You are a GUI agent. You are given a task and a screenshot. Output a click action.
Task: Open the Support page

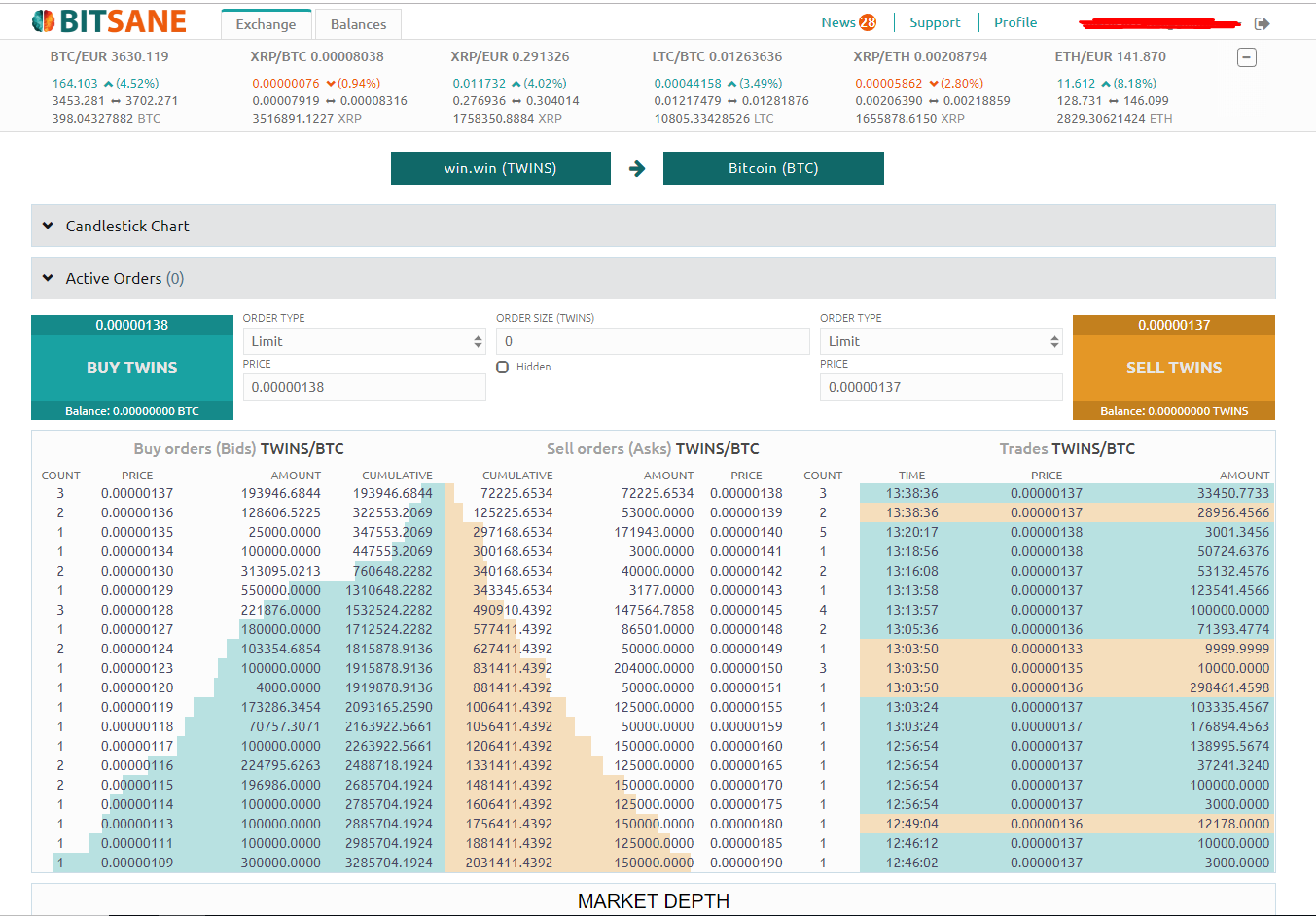[x=935, y=21]
